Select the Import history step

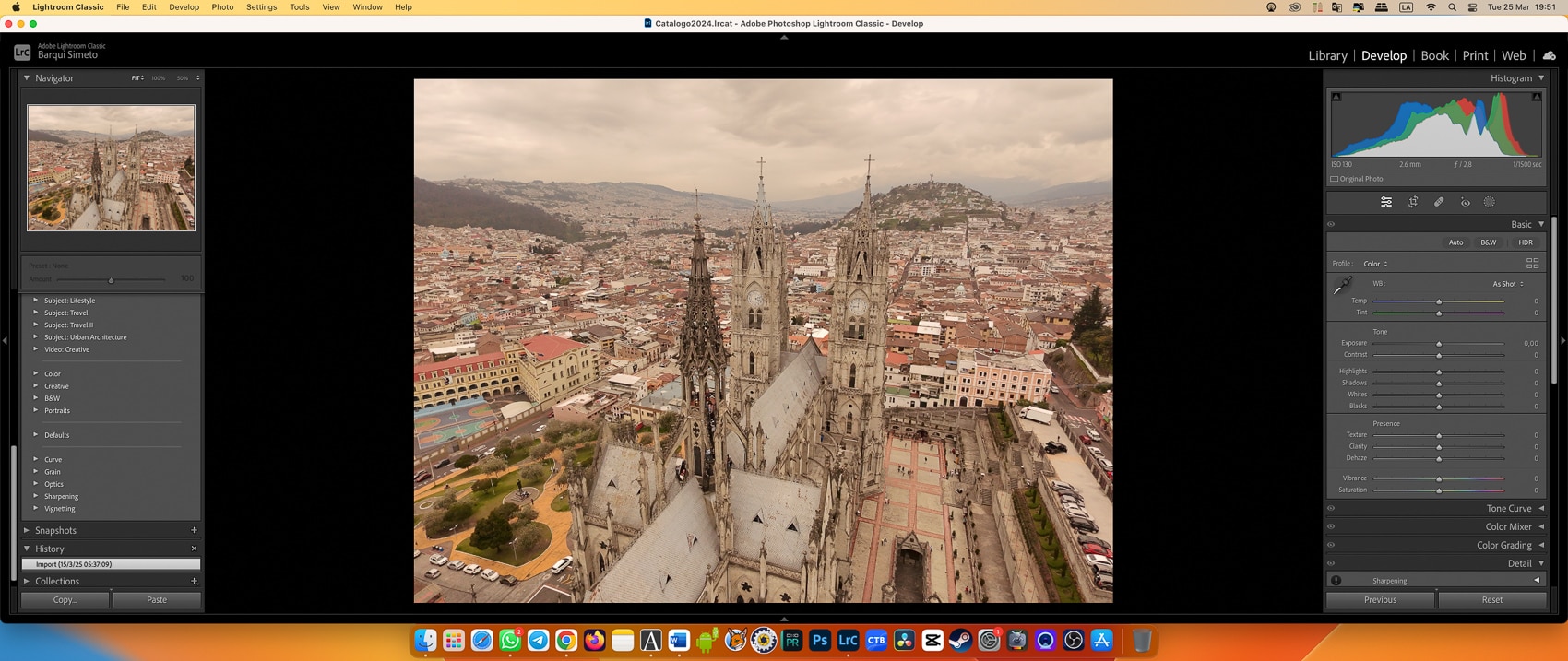111,564
